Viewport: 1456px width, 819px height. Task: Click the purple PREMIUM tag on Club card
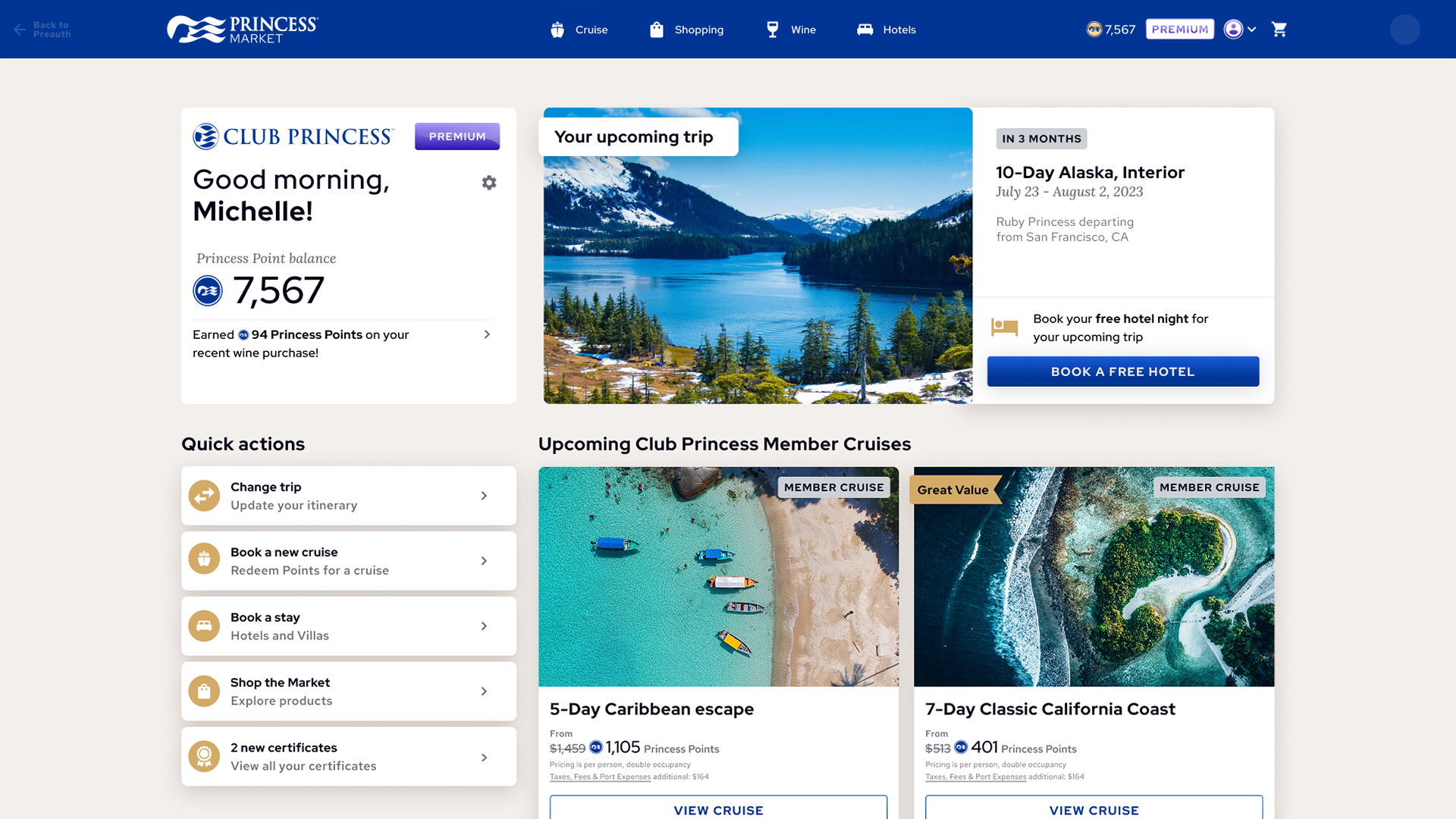tap(457, 136)
